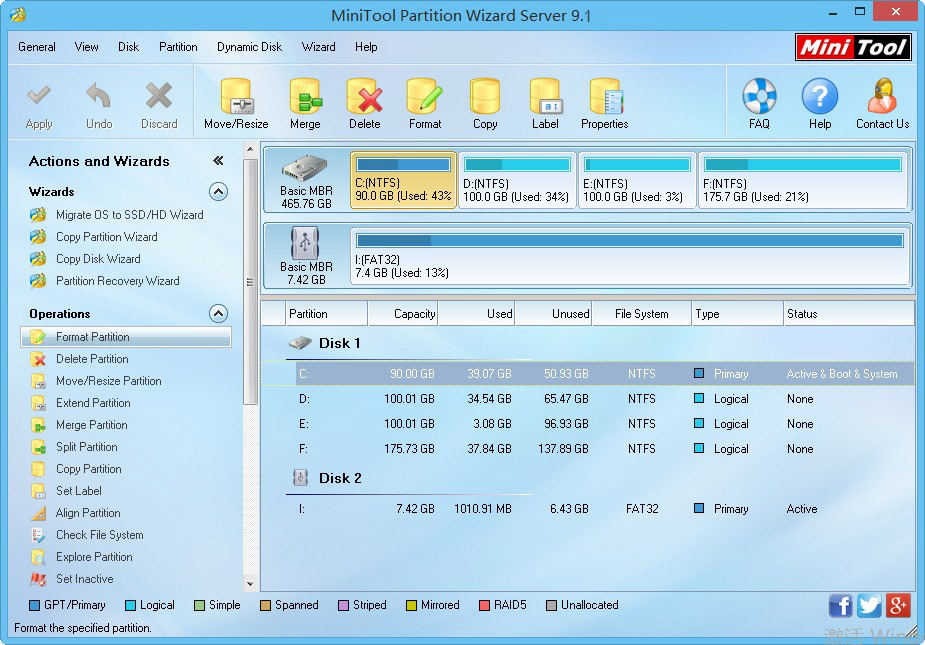The height and width of the screenshot is (645, 925).
Task: Select the D:(NTFS) partition block in disk map
Action: 516,180
